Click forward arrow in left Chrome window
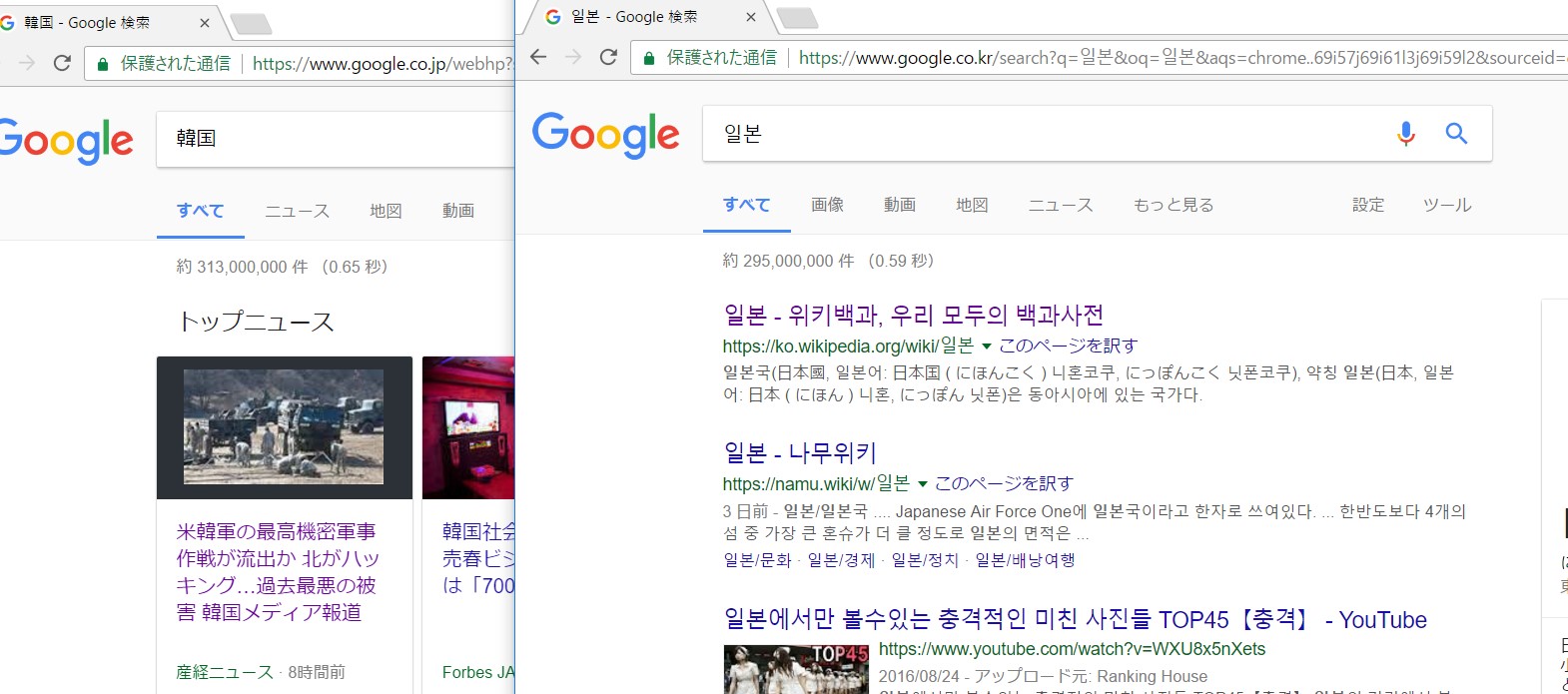The width and height of the screenshot is (1568, 694). 27,63
